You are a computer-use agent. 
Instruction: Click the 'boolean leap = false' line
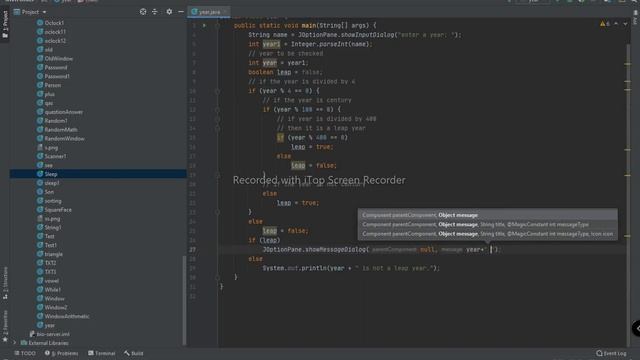click(x=285, y=72)
